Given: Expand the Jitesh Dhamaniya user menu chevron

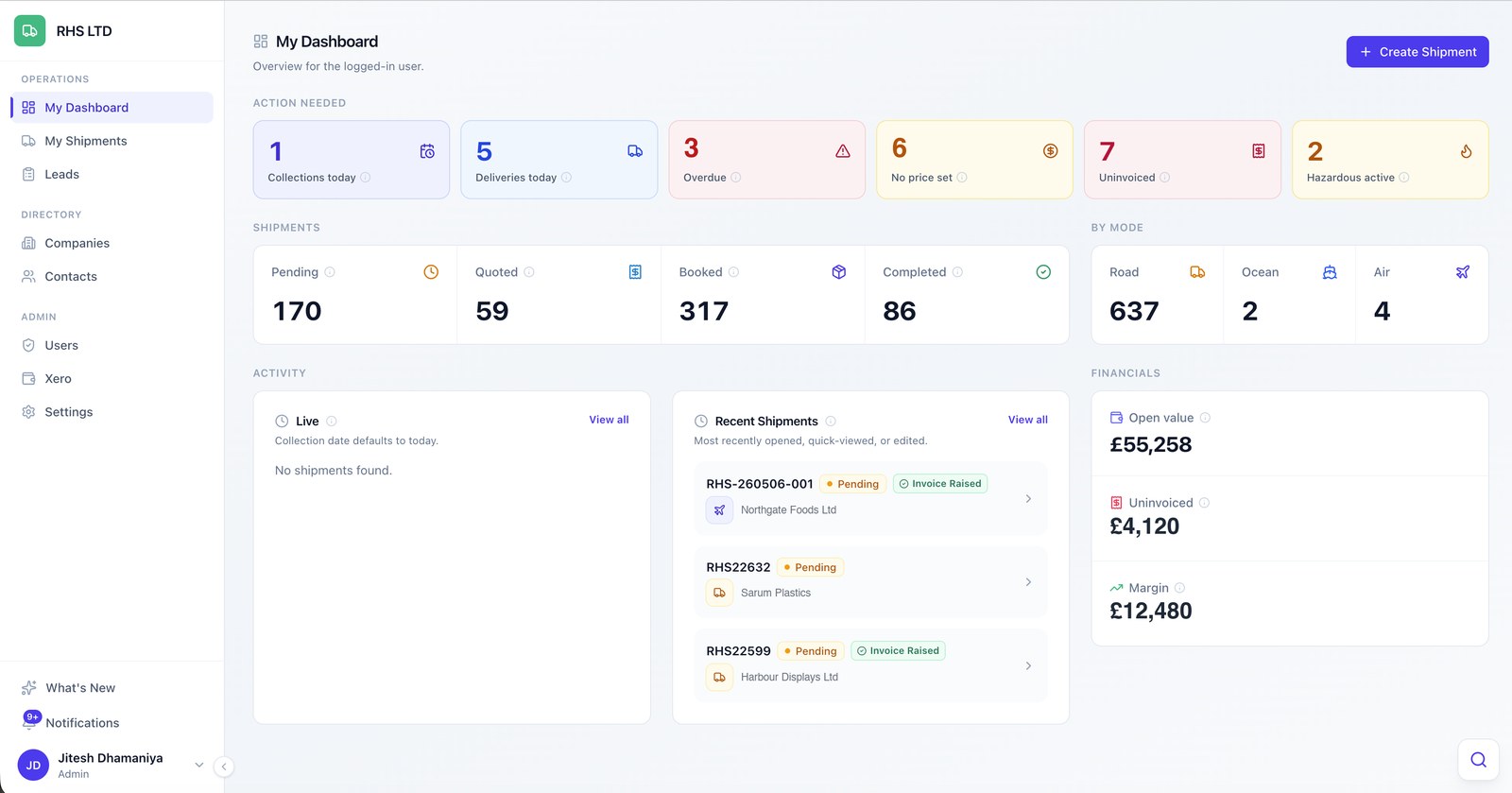Looking at the screenshot, I should click(198, 765).
